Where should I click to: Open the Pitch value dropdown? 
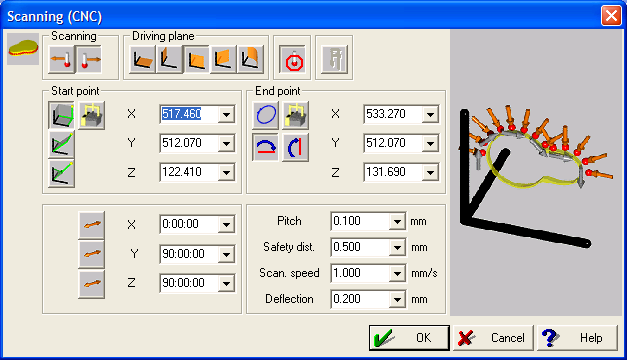click(x=397, y=222)
